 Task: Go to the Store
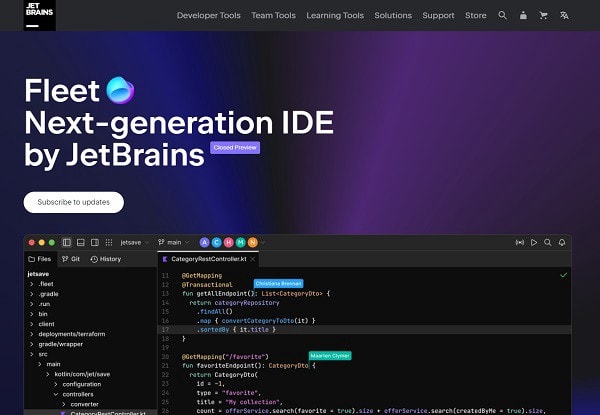tap(476, 15)
